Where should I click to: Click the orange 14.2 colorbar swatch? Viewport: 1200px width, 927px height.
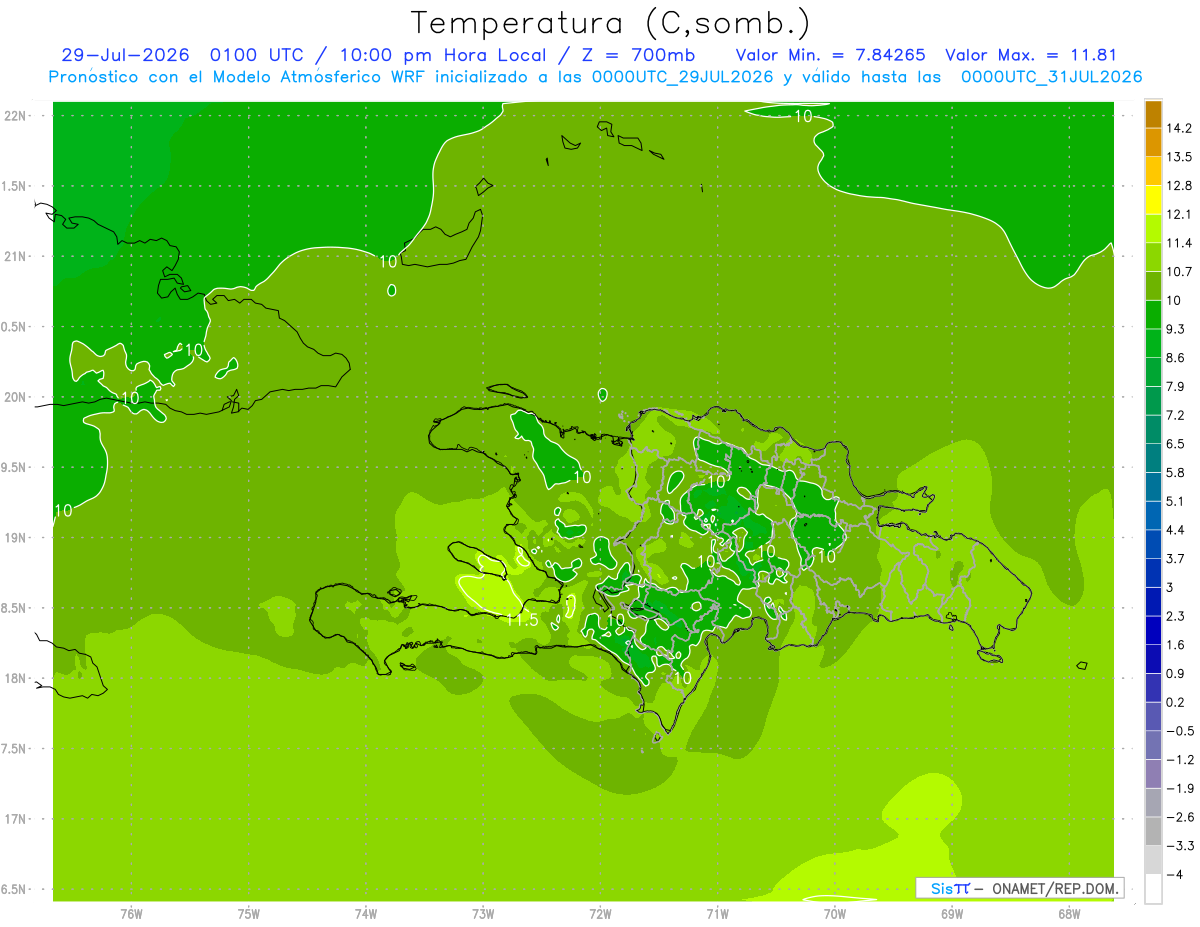click(x=1153, y=113)
